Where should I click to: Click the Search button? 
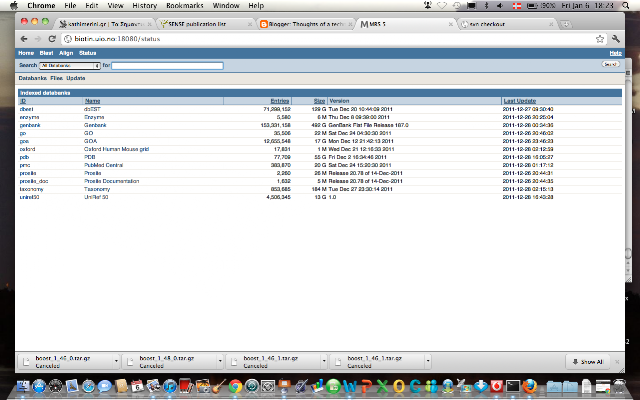pyautogui.click(x=610, y=64)
